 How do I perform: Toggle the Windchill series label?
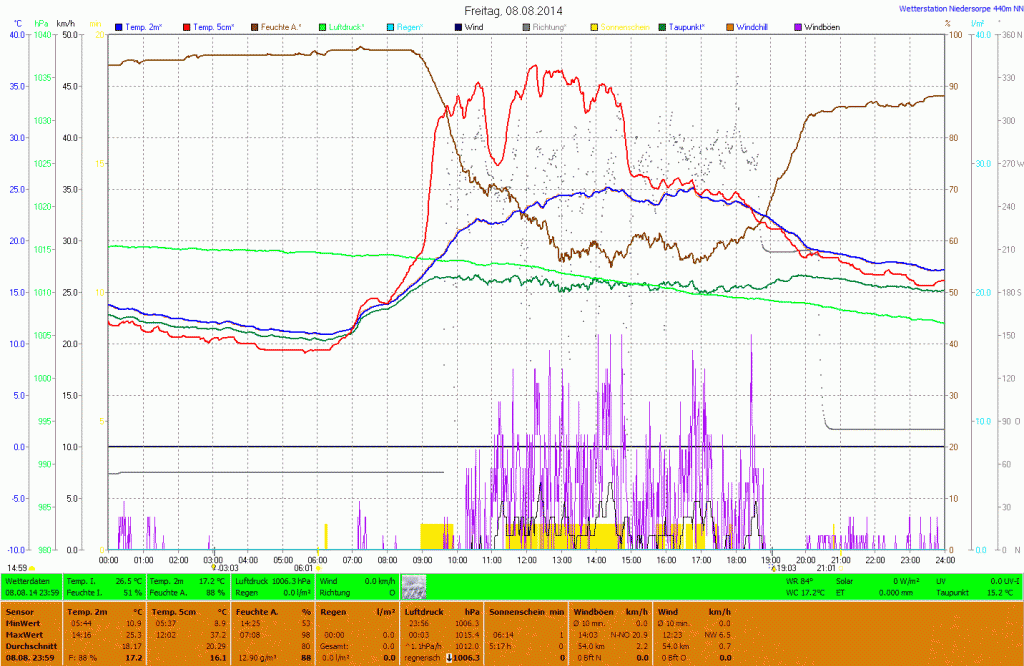point(751,26)
